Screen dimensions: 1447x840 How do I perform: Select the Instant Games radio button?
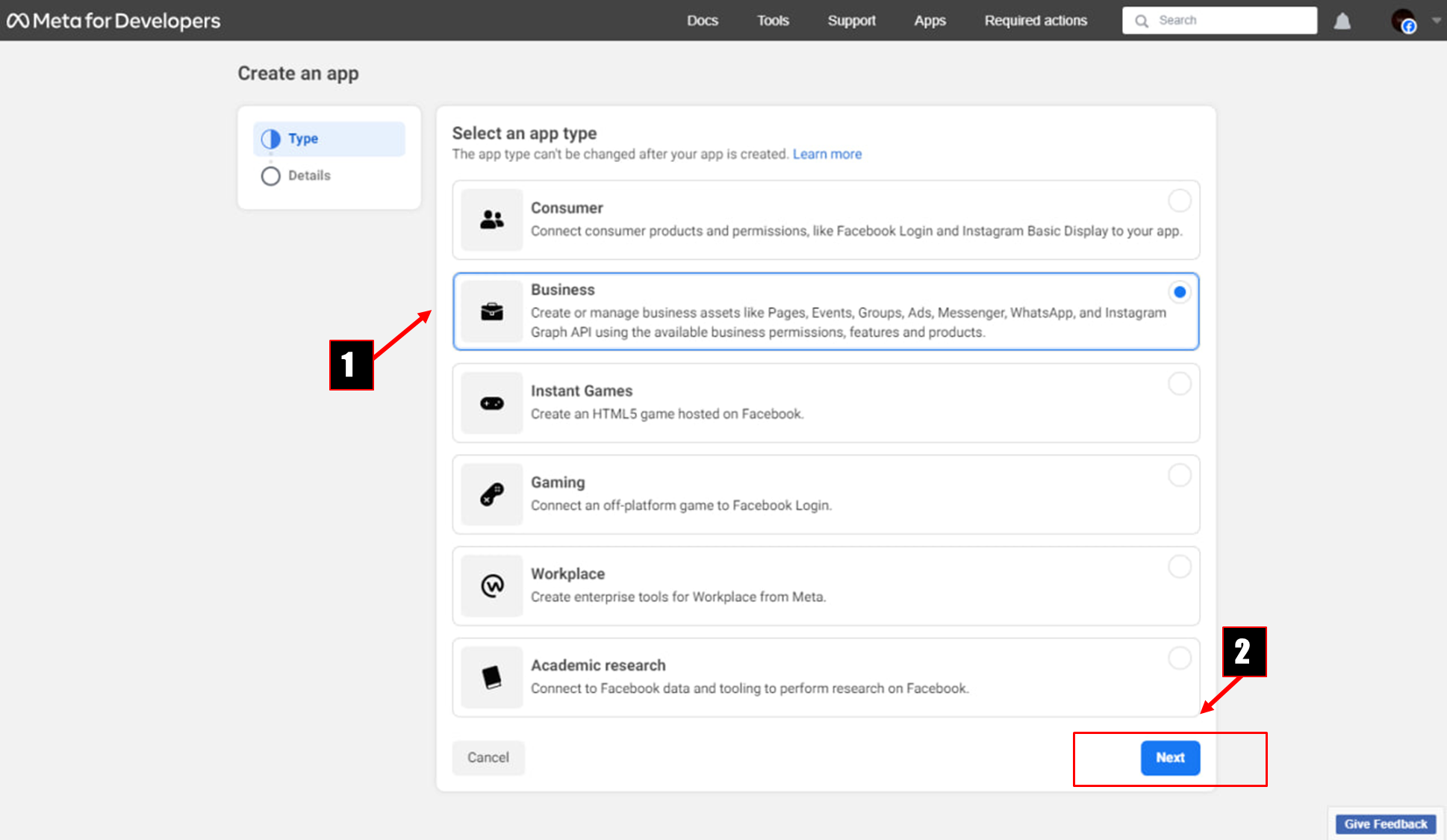click(x=1179, y=384)
